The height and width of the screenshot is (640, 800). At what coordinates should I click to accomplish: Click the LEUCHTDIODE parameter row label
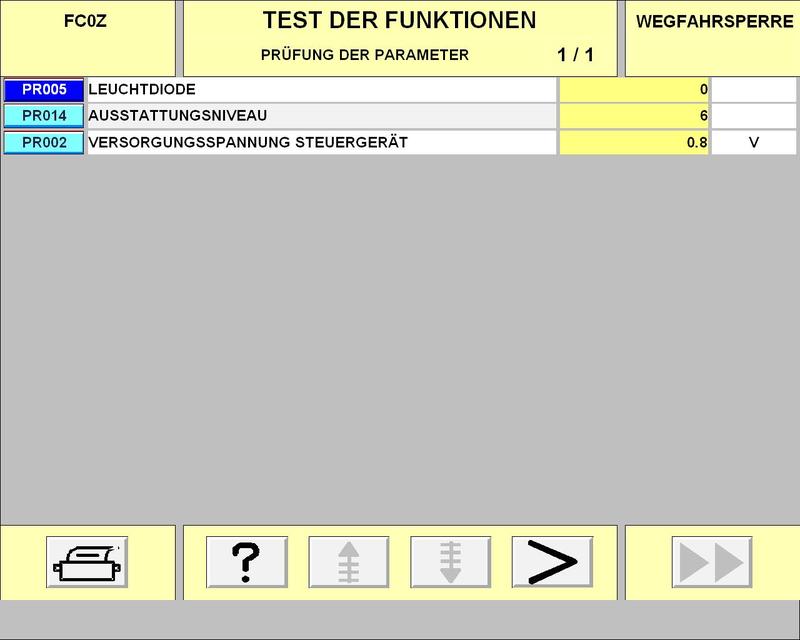[x=320, y=90]
